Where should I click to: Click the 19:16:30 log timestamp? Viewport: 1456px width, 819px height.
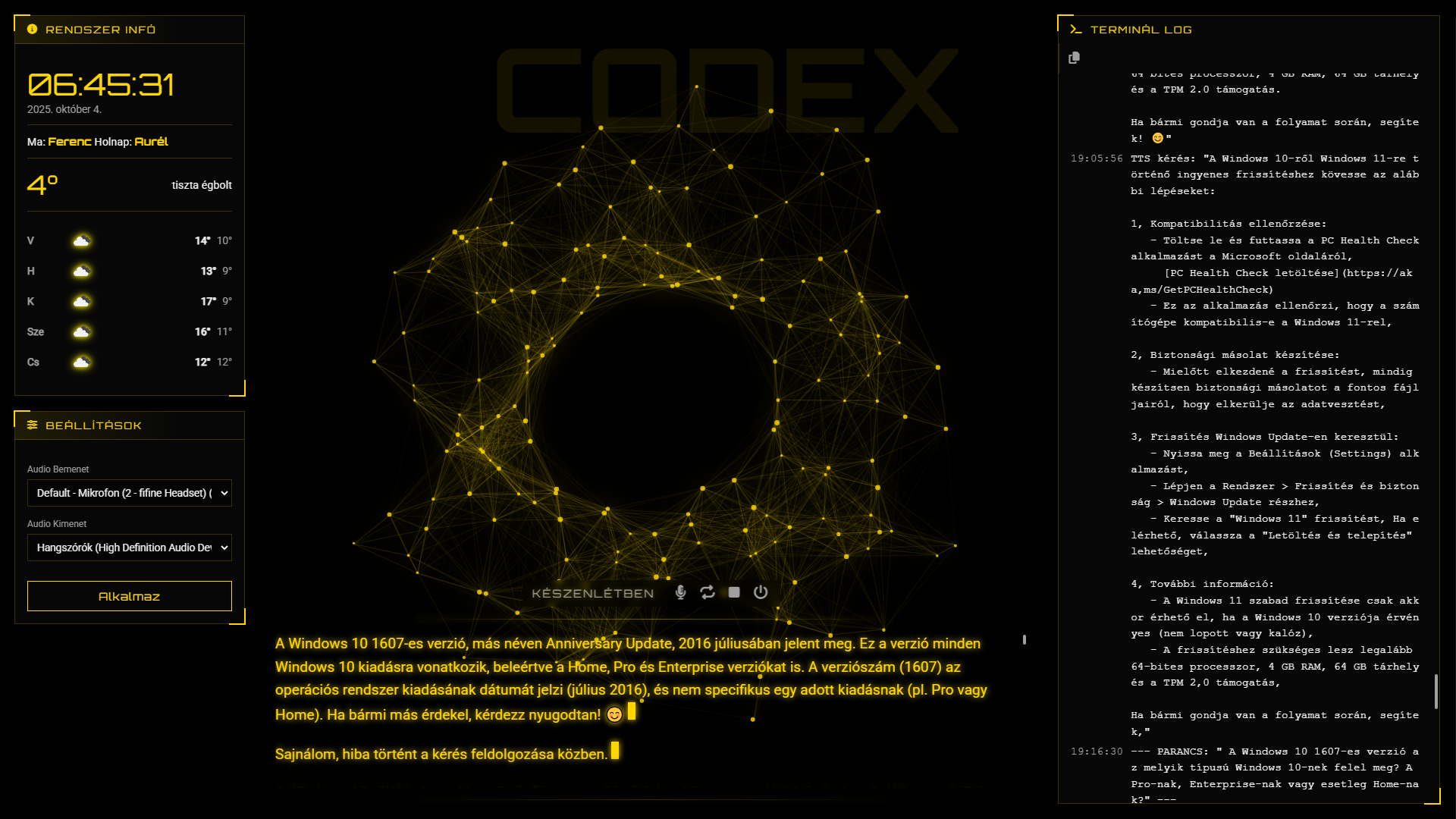click(x=1097, y=752)
